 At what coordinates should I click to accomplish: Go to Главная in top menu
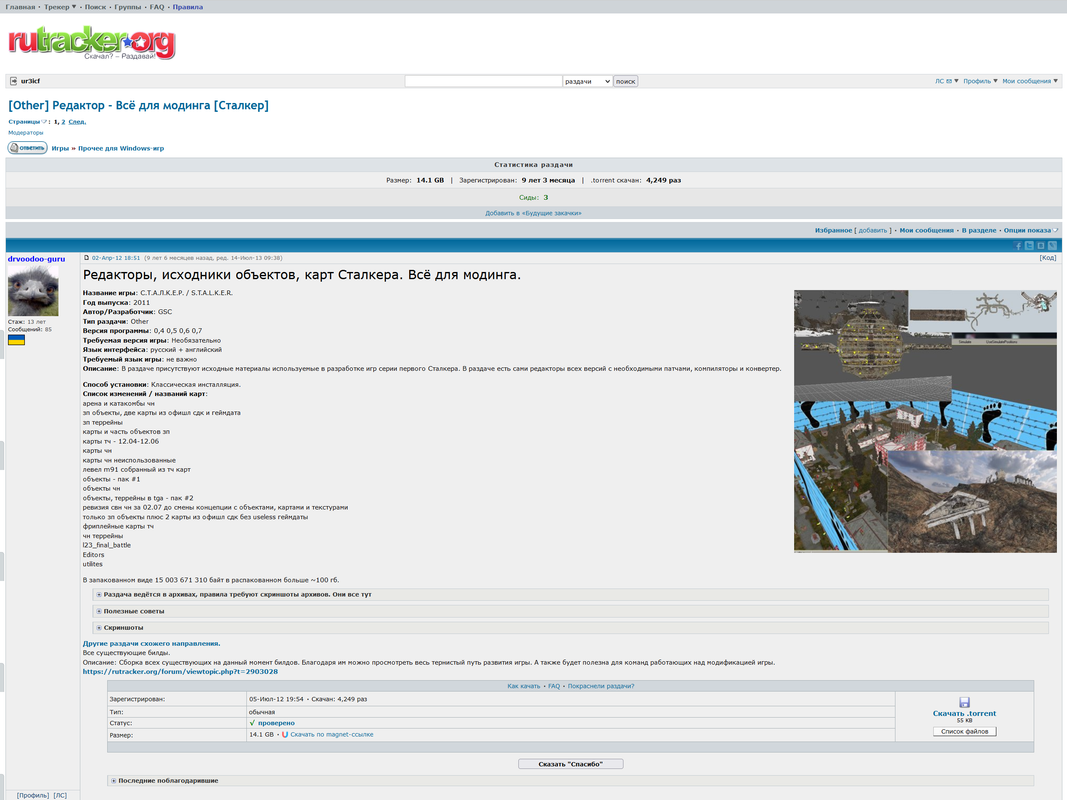pos(20,7)
